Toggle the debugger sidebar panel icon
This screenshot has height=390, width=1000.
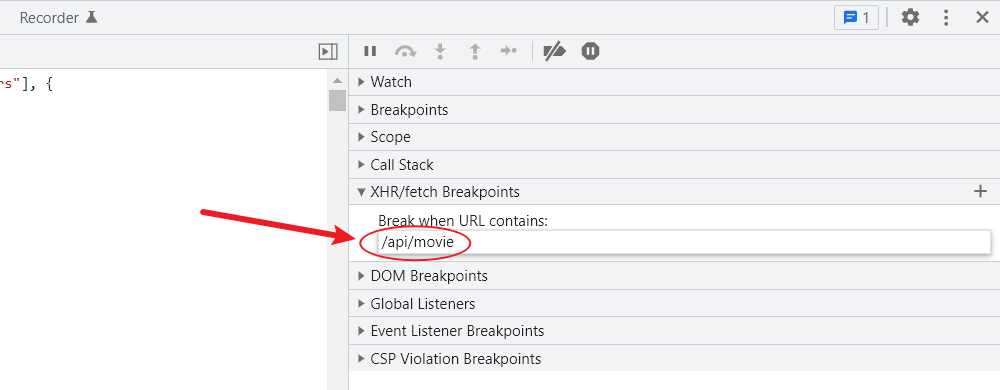click(328, 52)
